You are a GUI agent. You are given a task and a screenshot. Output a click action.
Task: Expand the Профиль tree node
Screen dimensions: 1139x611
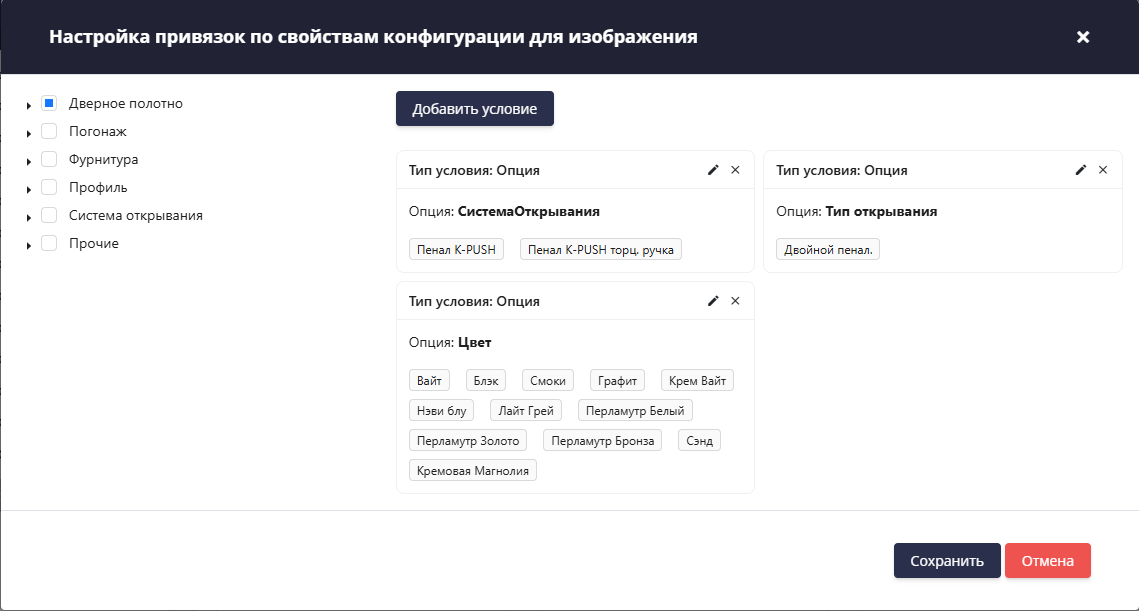click(x=28, y=187)
